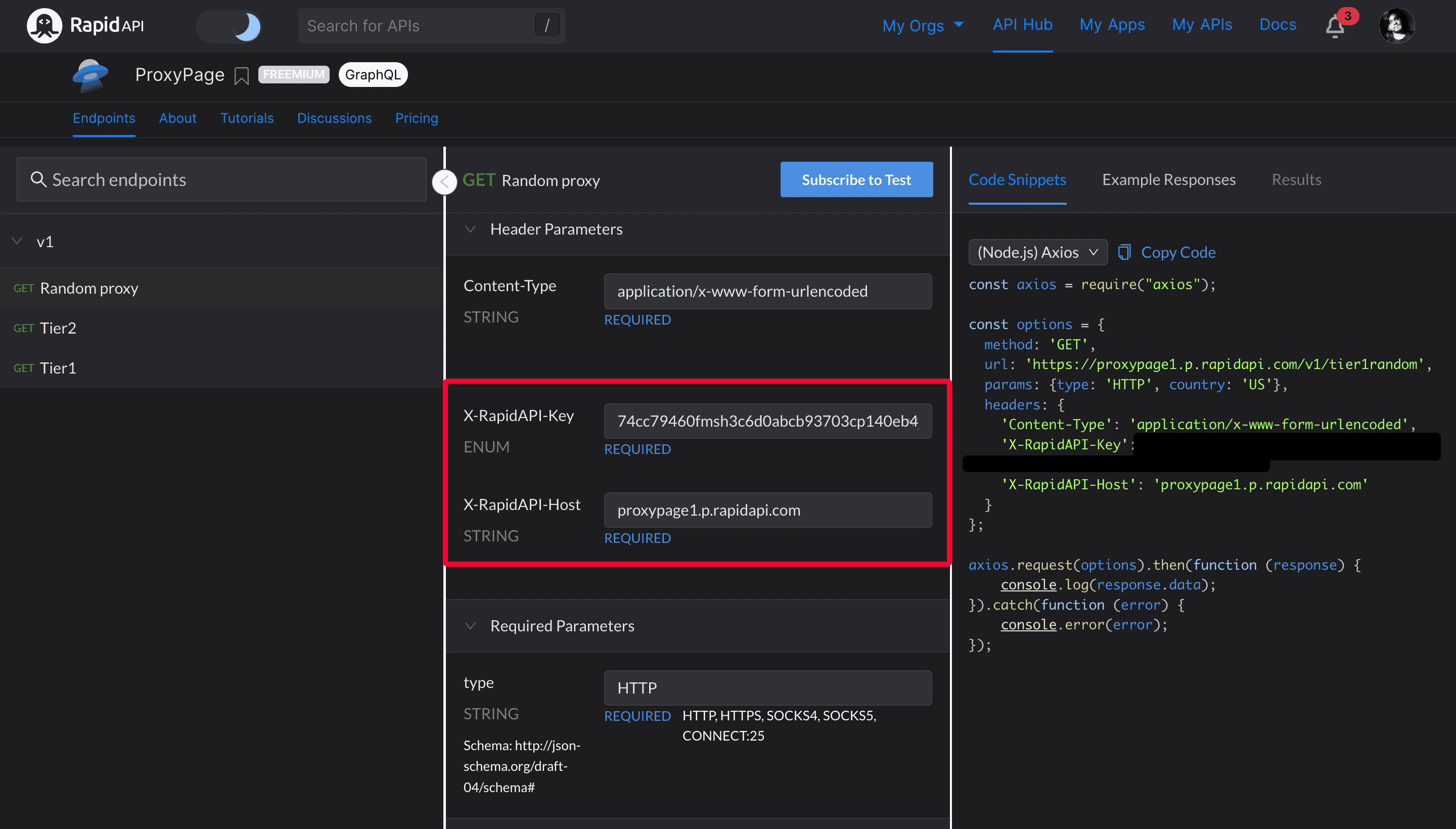
Task: Edit the type parameter field
Action: click(767, 688)
